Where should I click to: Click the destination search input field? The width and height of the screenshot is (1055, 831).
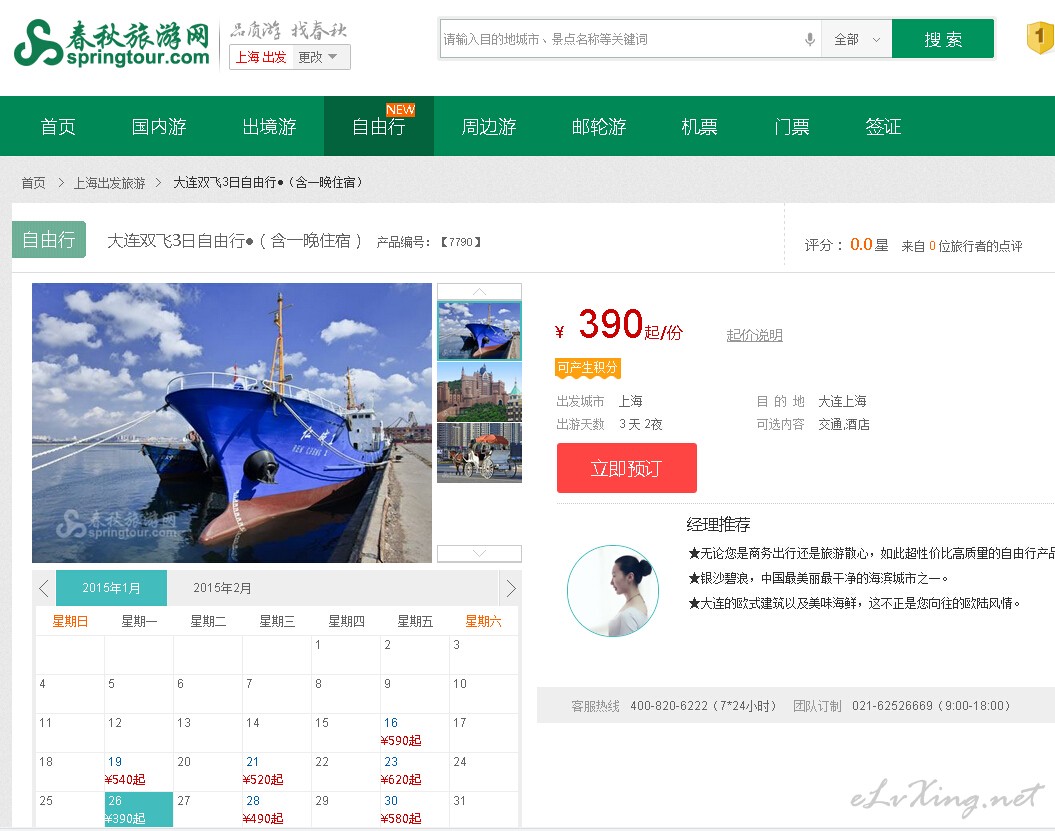point(620,40)
